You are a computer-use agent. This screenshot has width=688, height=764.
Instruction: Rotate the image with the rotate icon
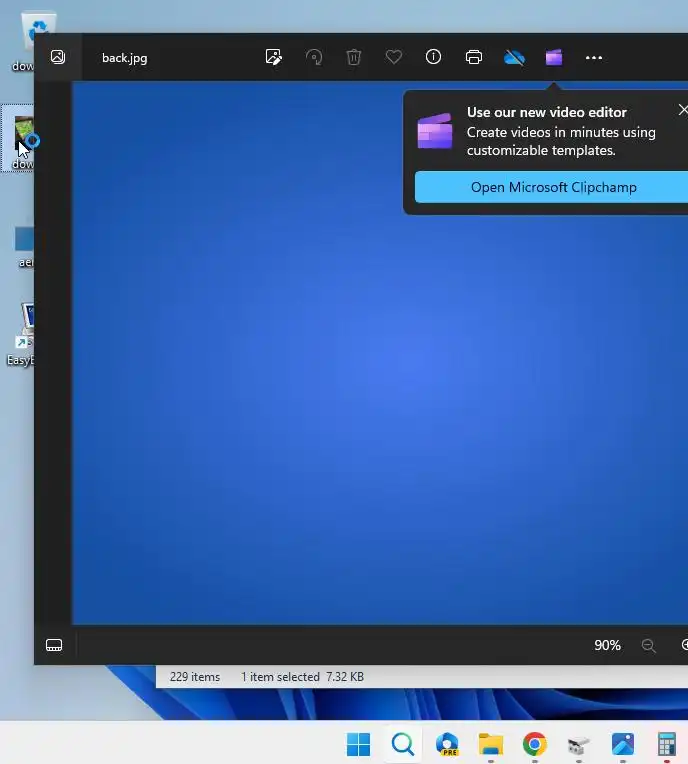tap(314, 57)
